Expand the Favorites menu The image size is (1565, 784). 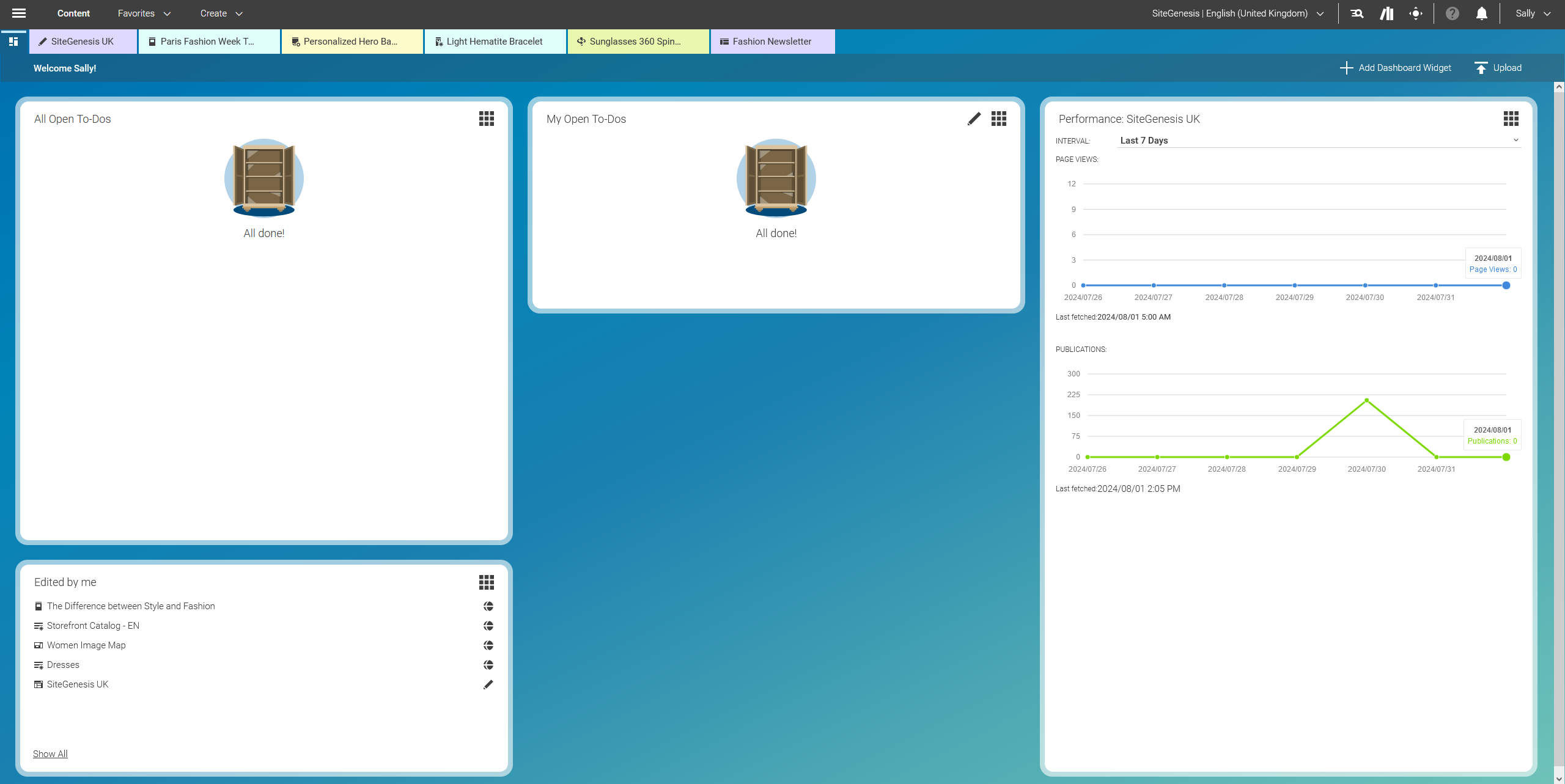pyautogui.click(x=144, y=13)
